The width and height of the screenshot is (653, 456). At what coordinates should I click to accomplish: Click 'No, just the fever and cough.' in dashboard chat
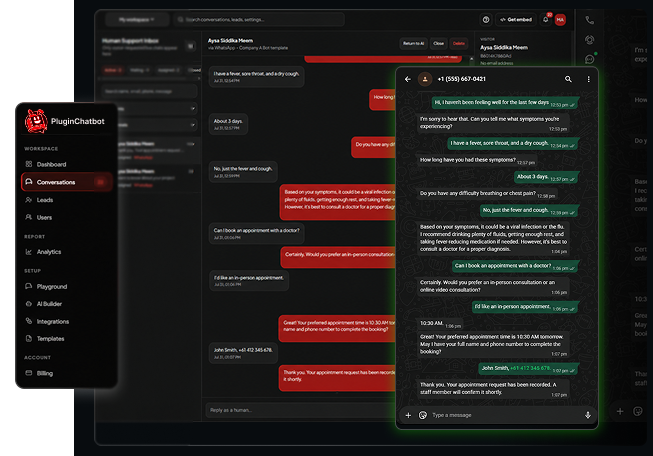point(243,172)
